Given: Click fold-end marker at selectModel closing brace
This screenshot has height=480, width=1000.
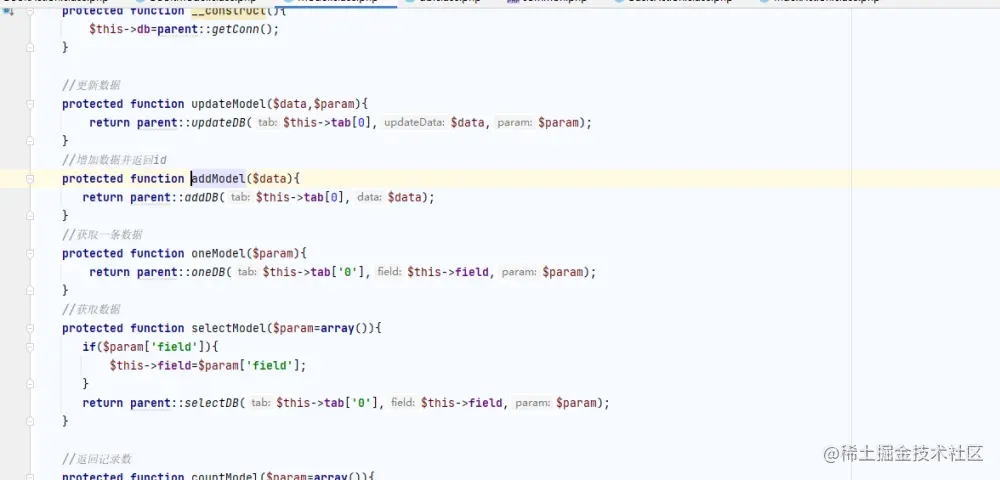Looking at the screenshot, I should (29, 421).
